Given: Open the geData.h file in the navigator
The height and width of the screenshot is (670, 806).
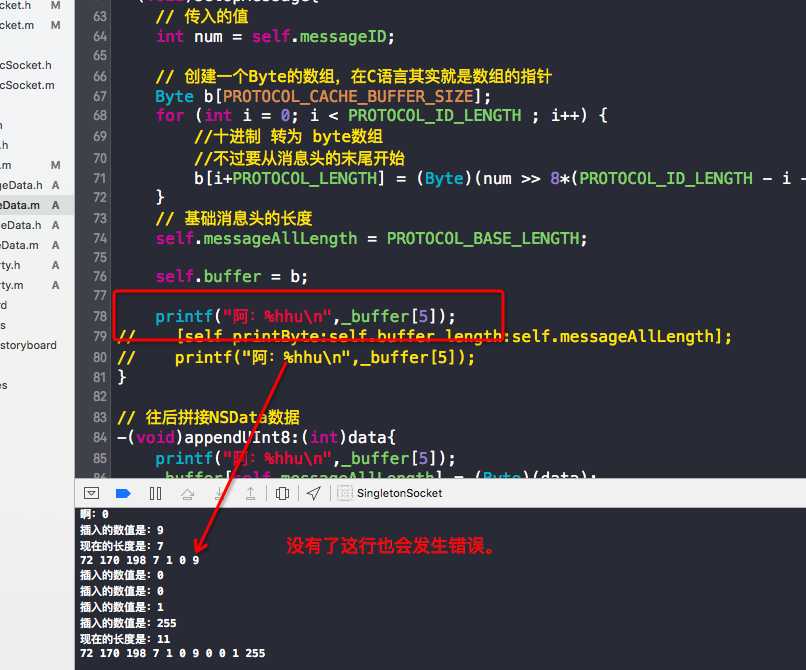Looking at the screenshot, I should (x=22, y=185).
